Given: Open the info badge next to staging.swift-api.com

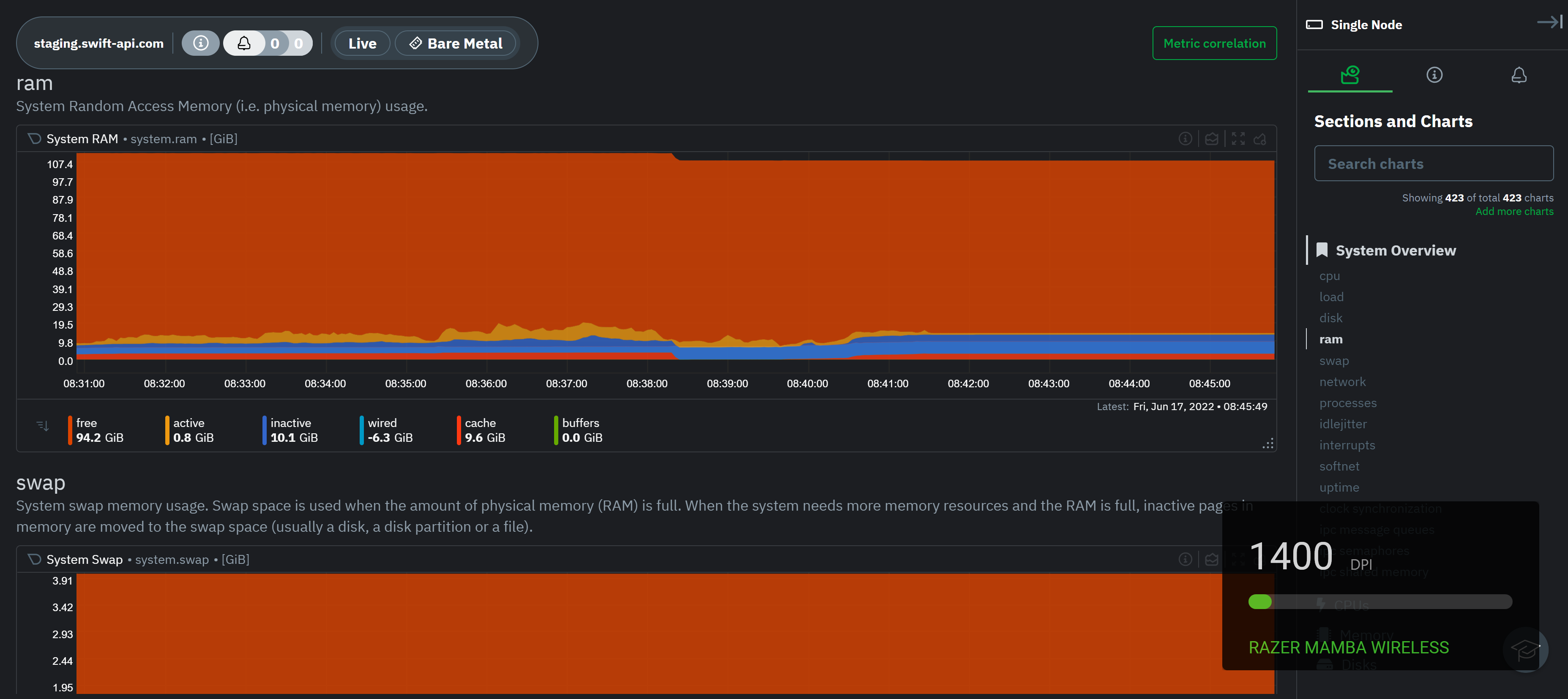Looking at the screenshot, I should tap(200, 43).
